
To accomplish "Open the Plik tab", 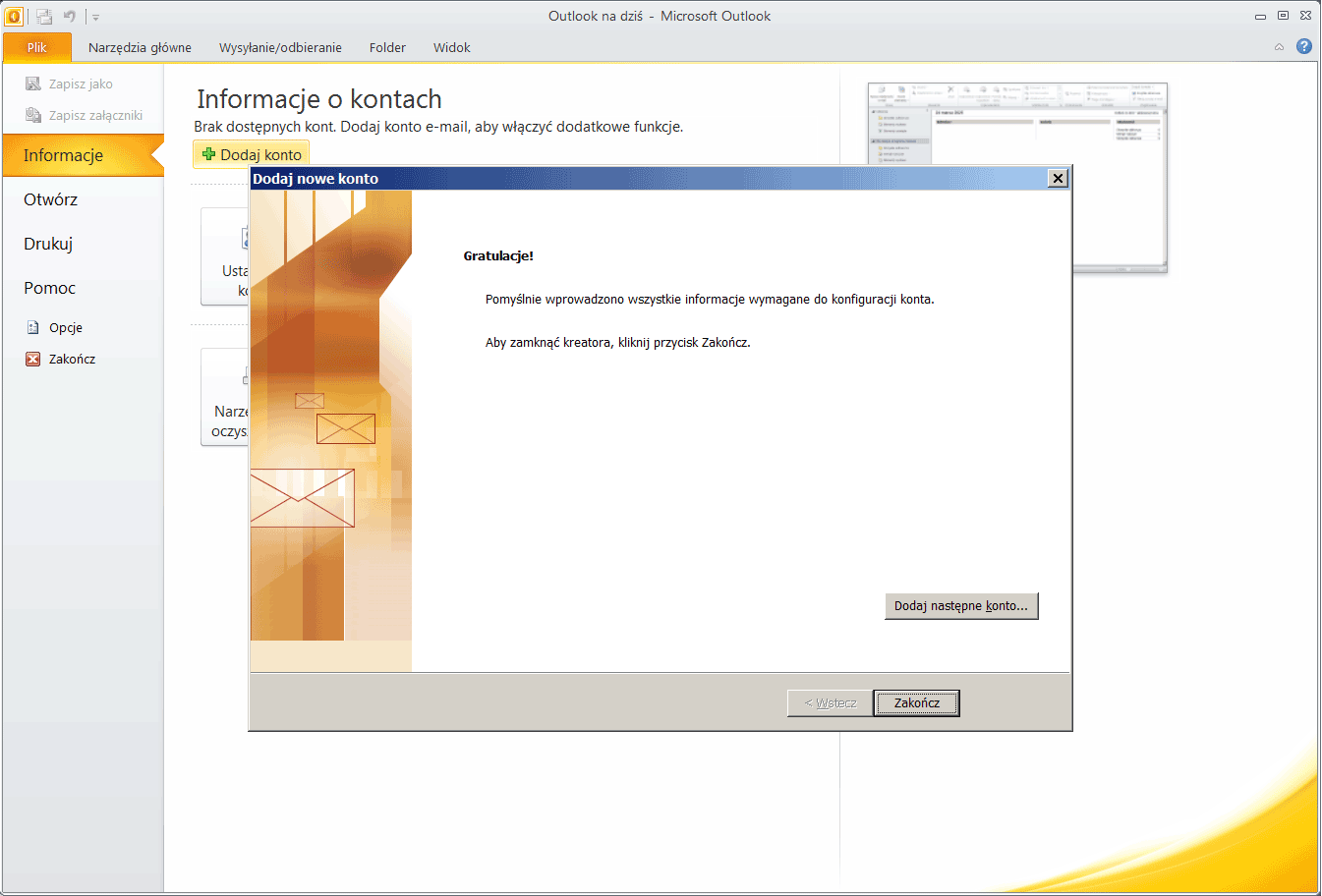I will click(37, 47).
